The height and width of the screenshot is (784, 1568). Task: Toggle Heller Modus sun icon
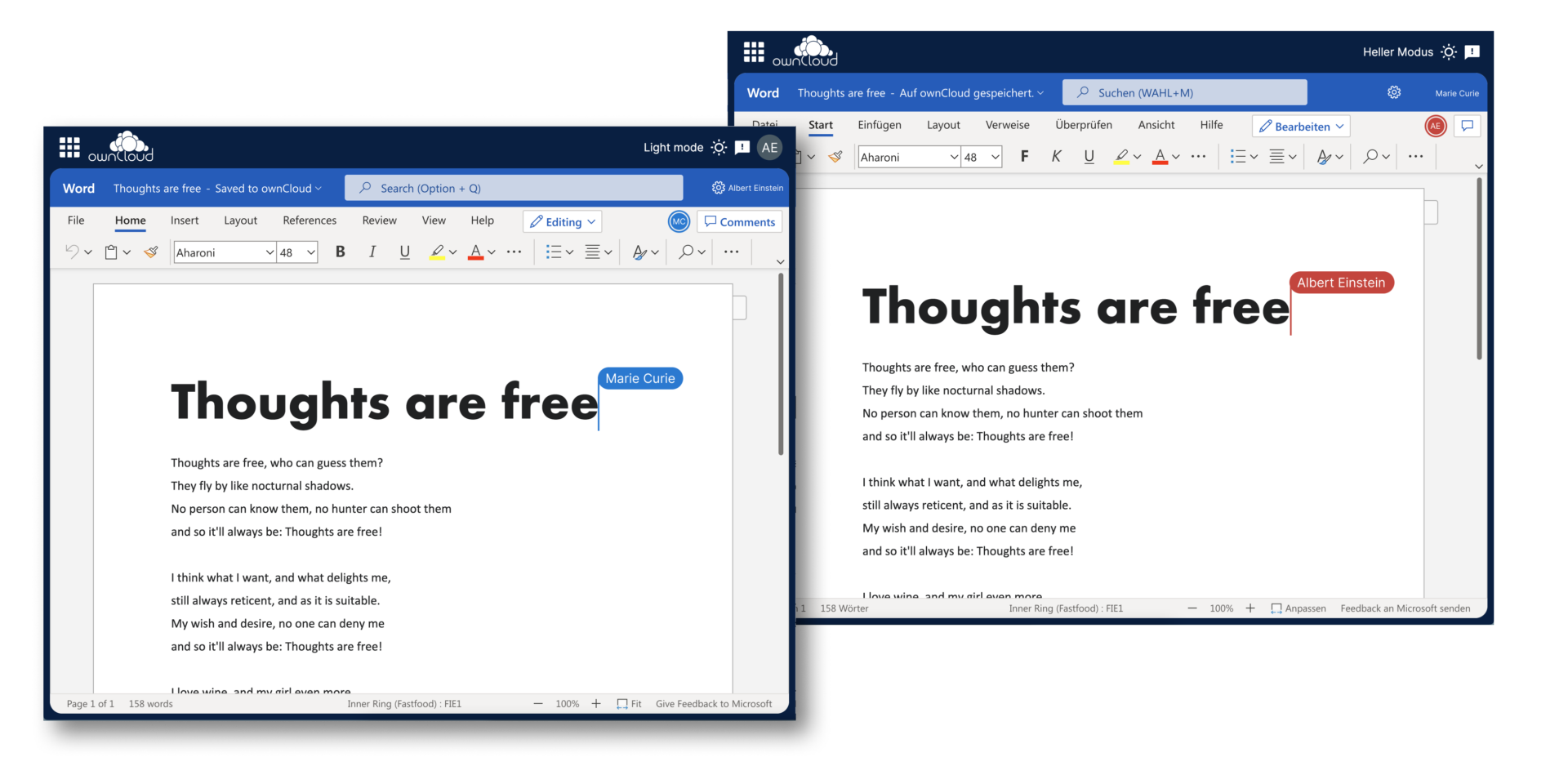coord(1449,51)
